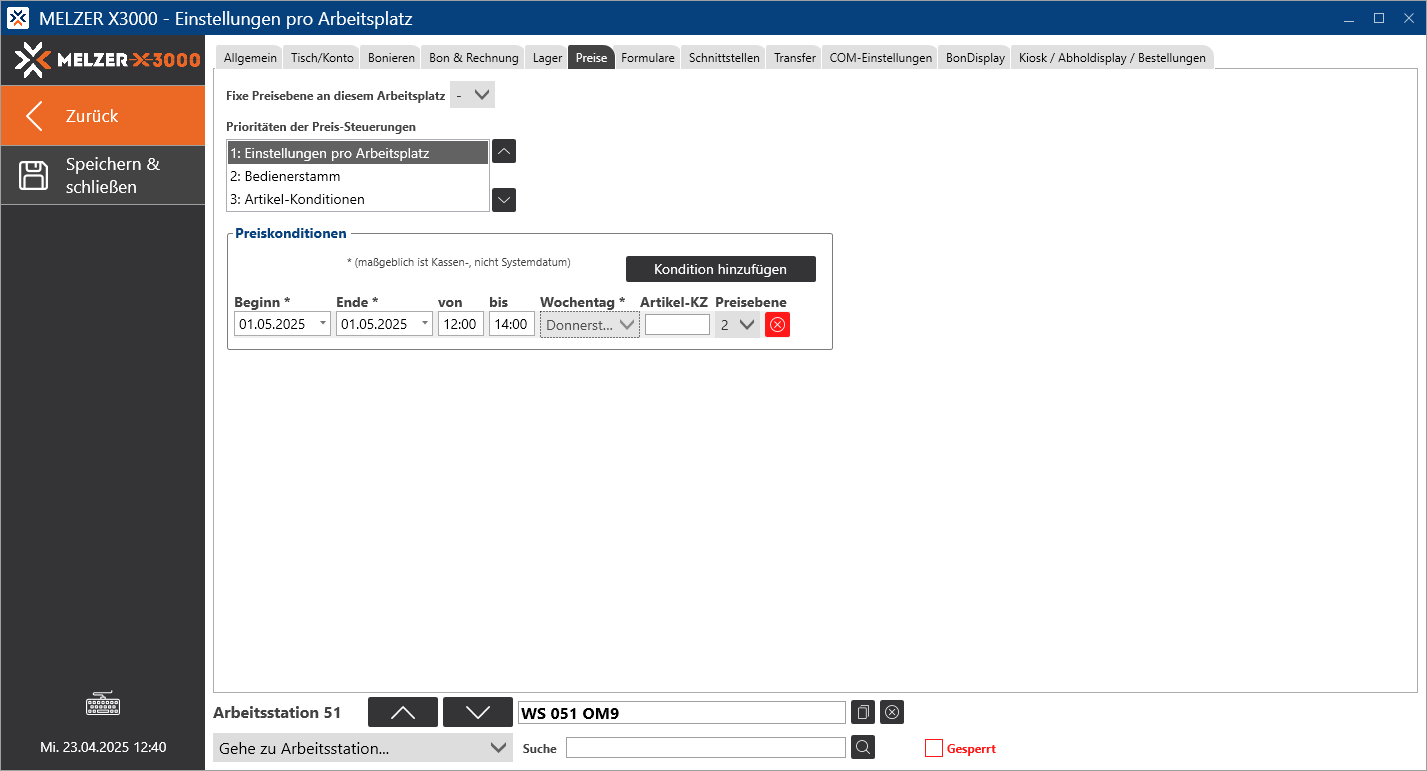The width and height of the screenshot is (1427, 771).
Task: Click the Arbeitsstation 51 label
Action: point(277,713)
